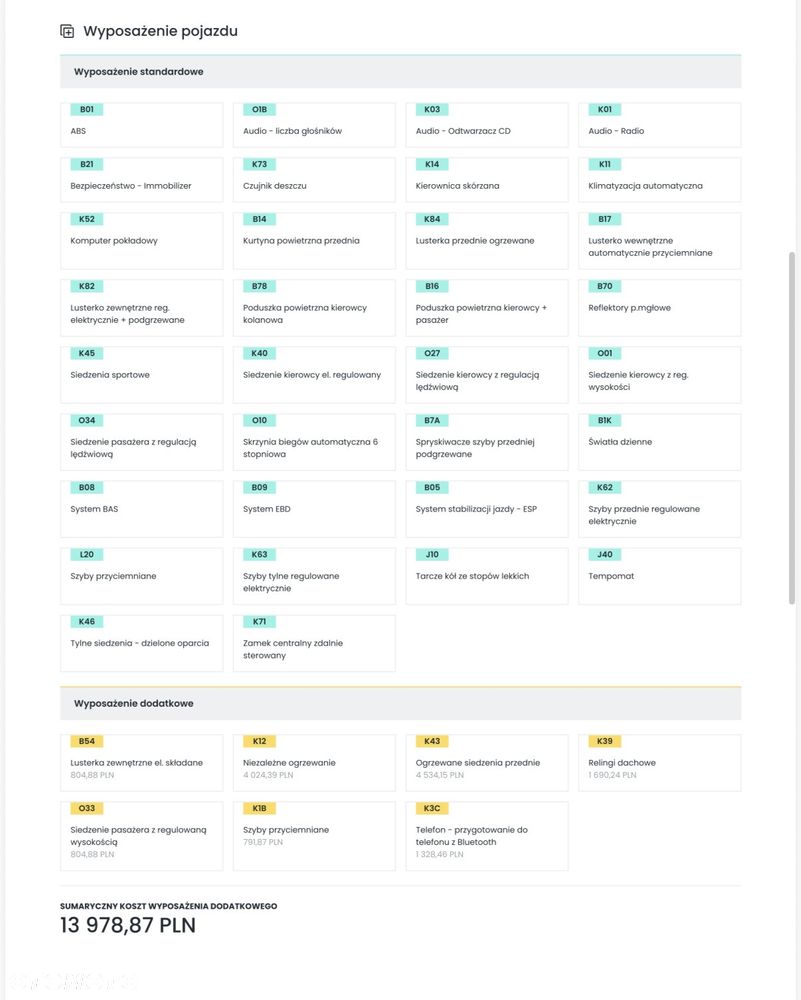Screen dimensions: 801x1000
Task: Click the Komputer pokładowy item
Action: coord(141,240)
